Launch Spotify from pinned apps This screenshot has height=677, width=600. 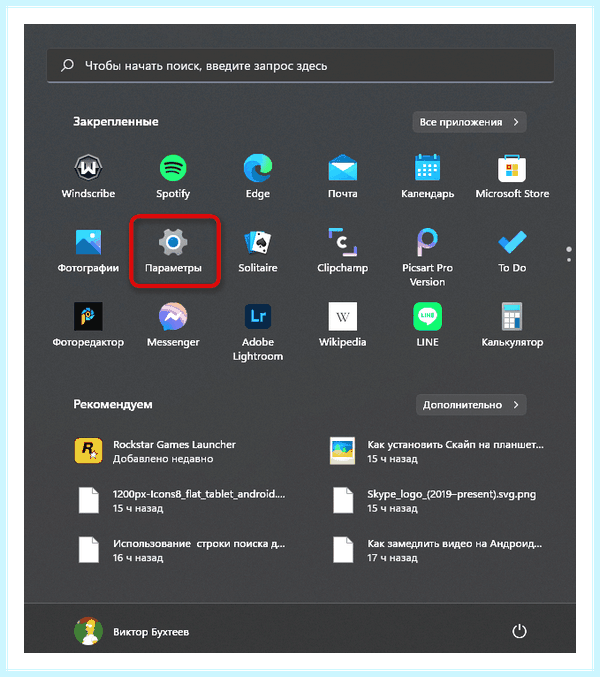coord(173,176)
